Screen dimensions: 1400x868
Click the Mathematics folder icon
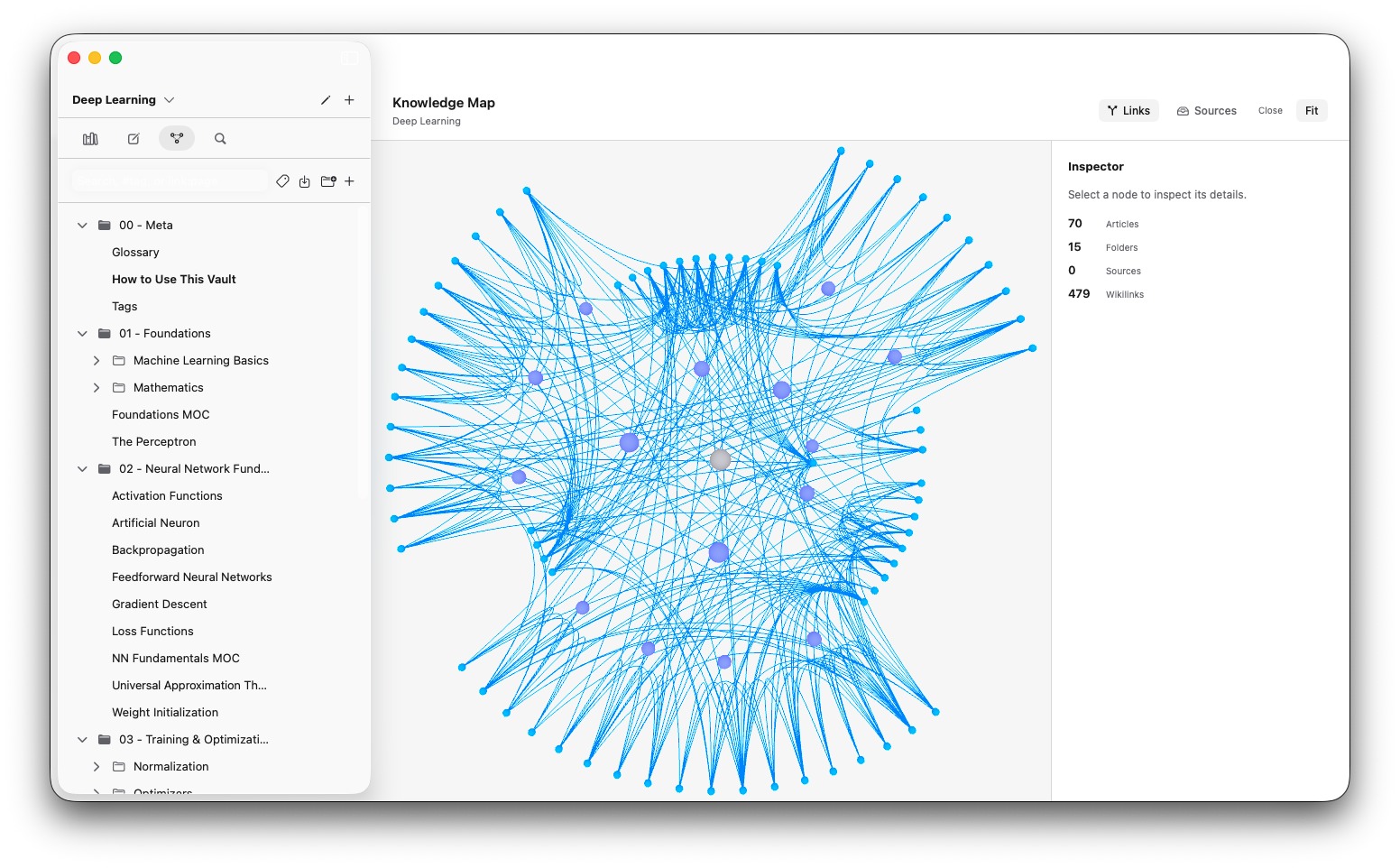(x=119, y=388)
